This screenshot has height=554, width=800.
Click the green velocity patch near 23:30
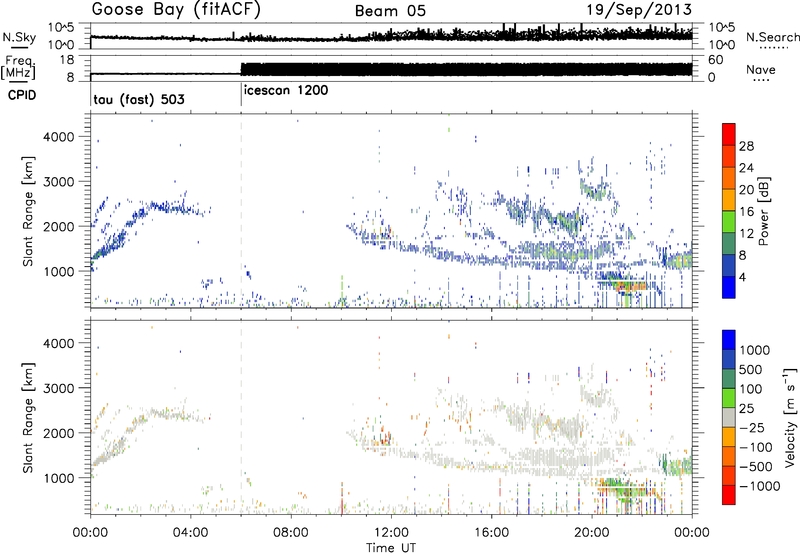[679, 466]
